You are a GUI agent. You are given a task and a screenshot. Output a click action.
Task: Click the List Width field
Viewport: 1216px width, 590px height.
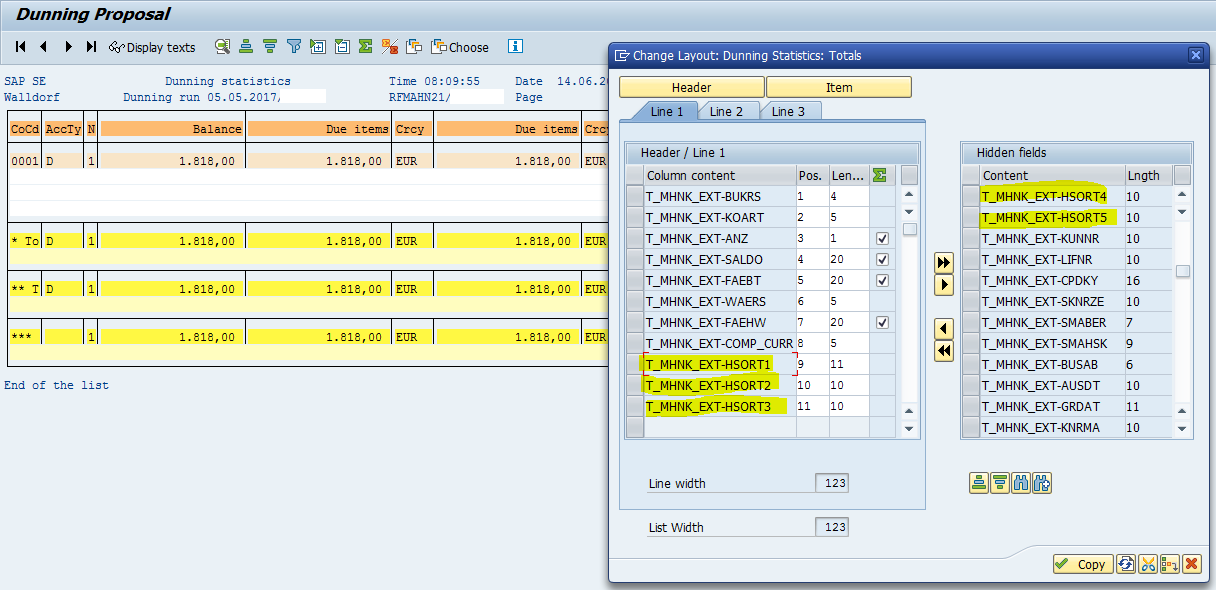click(832, 527)
